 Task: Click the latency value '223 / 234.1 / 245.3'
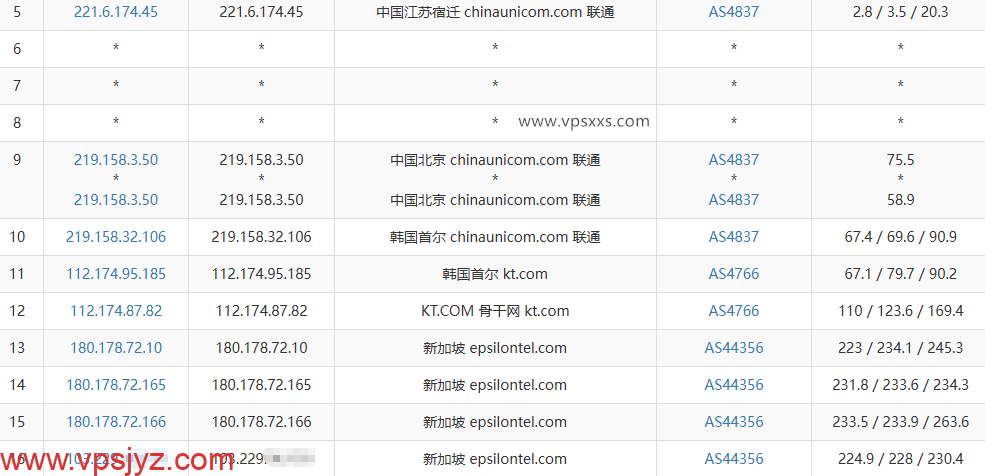[x=900, y=348]
